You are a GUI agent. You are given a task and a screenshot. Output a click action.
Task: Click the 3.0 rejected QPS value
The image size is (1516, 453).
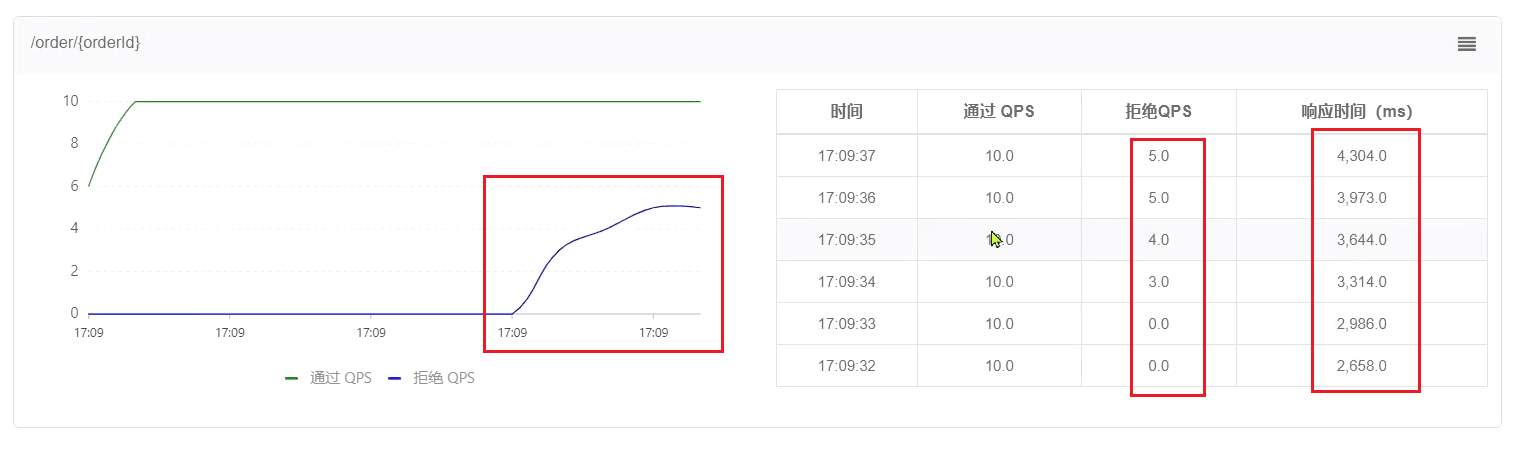(1158, 282)
